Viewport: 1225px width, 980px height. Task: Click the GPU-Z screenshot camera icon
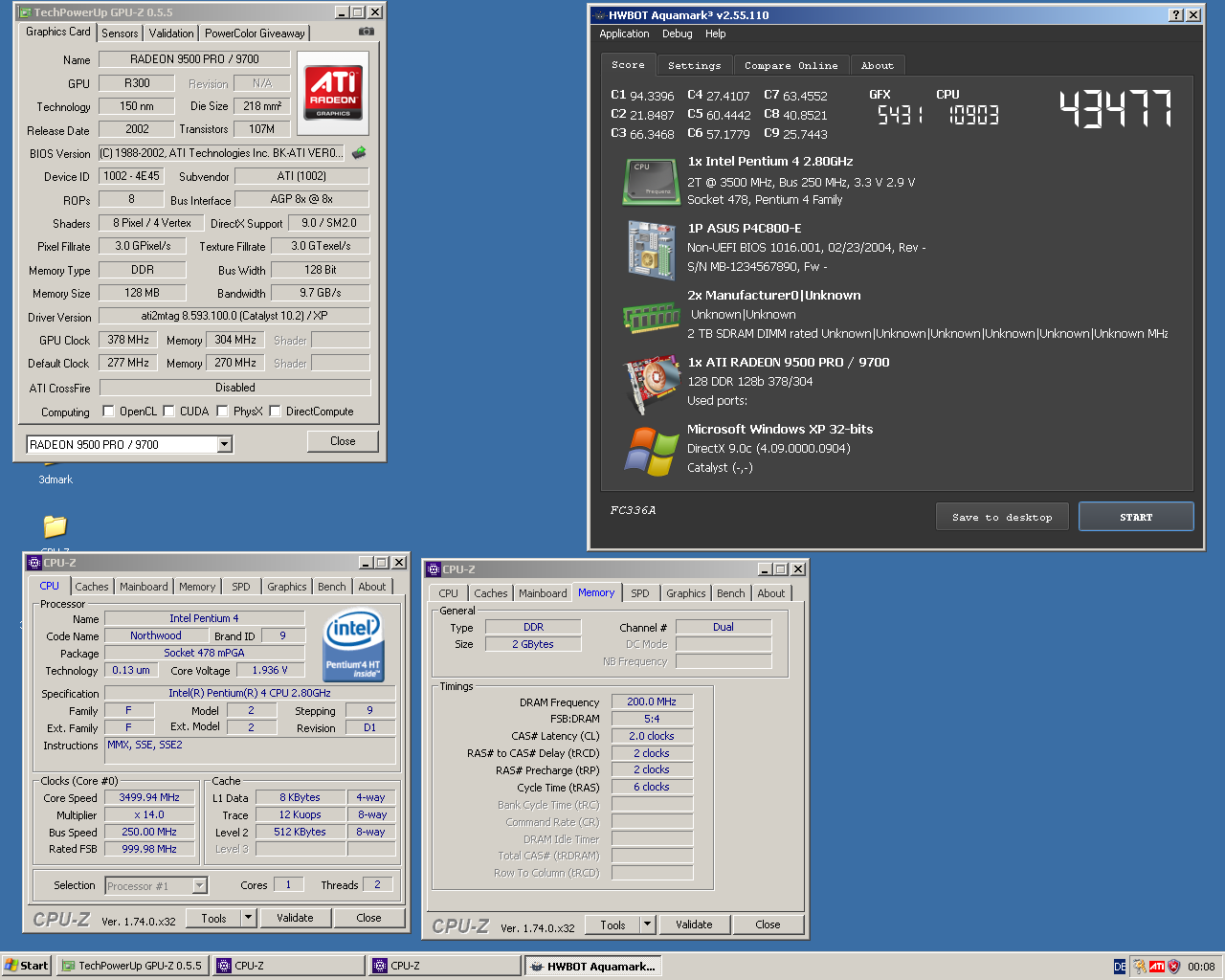(366, 32)
